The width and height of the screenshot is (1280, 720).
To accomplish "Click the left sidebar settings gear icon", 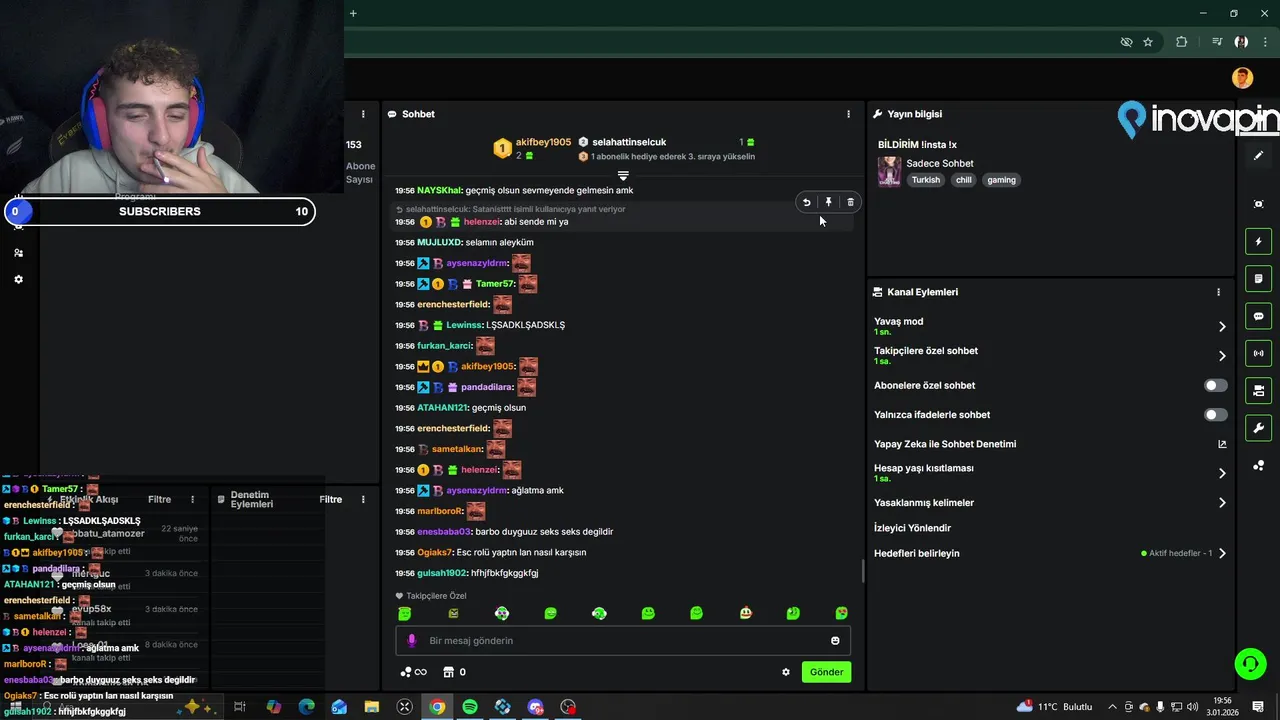I will [x=18, y=280].
